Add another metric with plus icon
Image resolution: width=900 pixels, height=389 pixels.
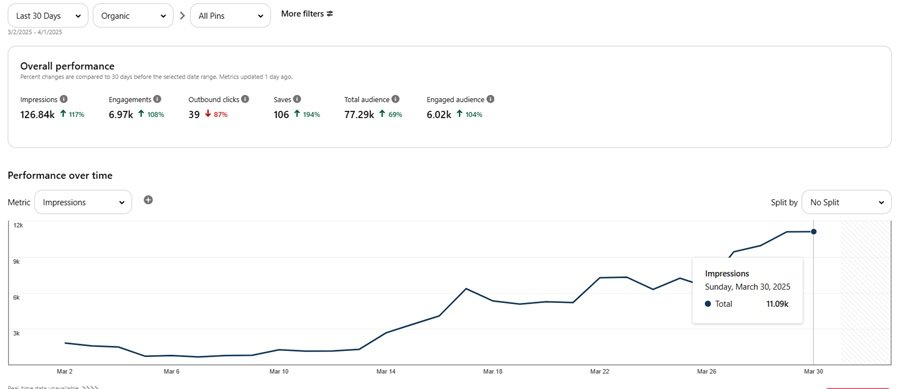(148, 200)
